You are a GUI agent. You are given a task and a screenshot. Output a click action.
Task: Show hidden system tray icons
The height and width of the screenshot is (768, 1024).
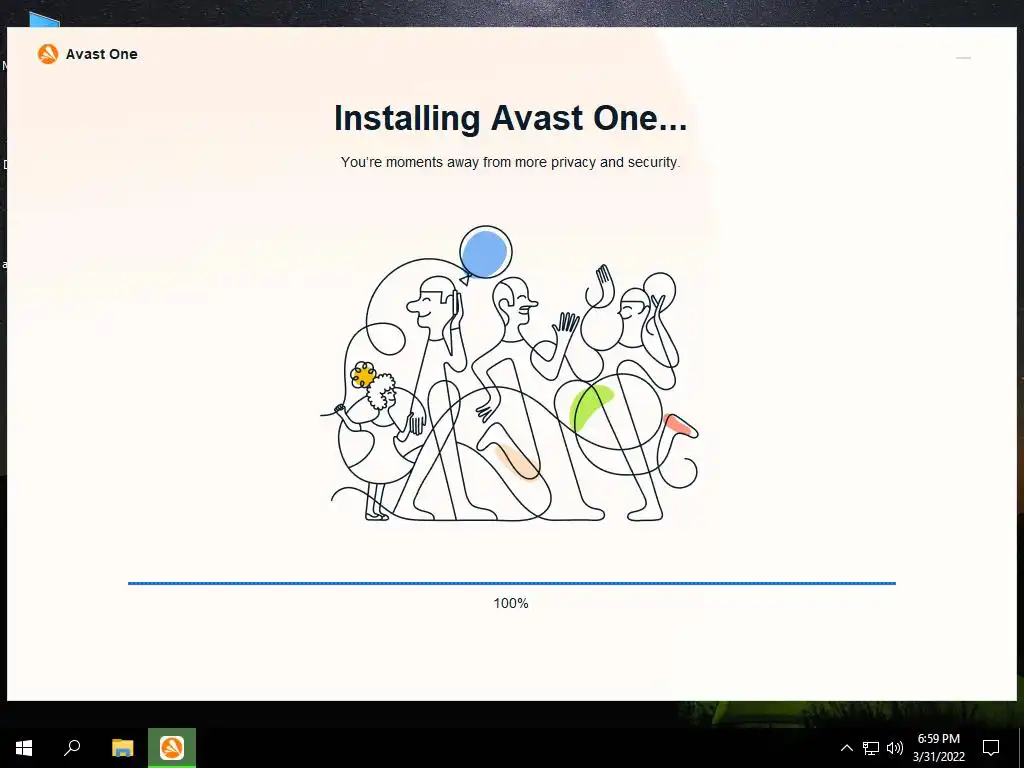tap(846, 748)
